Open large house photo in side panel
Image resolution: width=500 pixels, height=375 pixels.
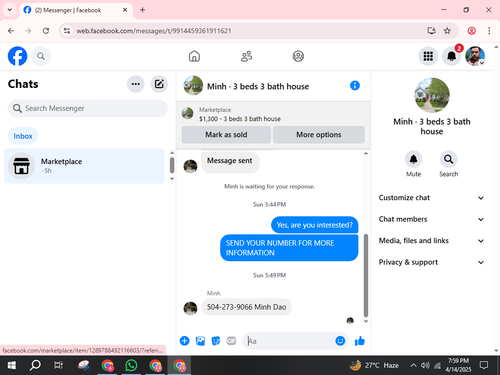[432, 95]
